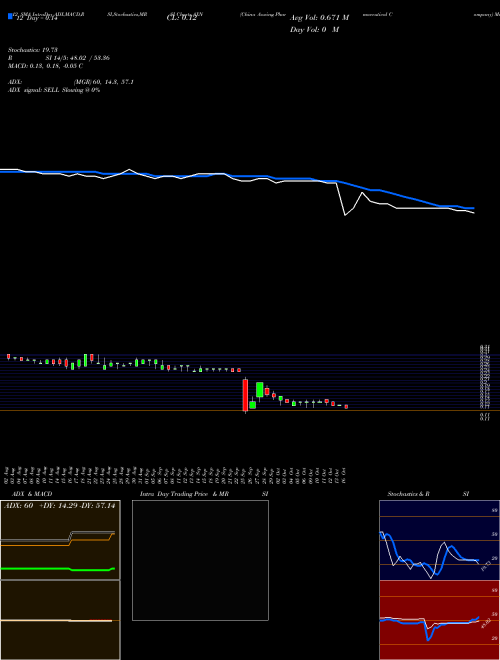Click the 'Stochastics: 19.73' reading
The height and width of the screenshot is (660, 500).
[32, 50]
